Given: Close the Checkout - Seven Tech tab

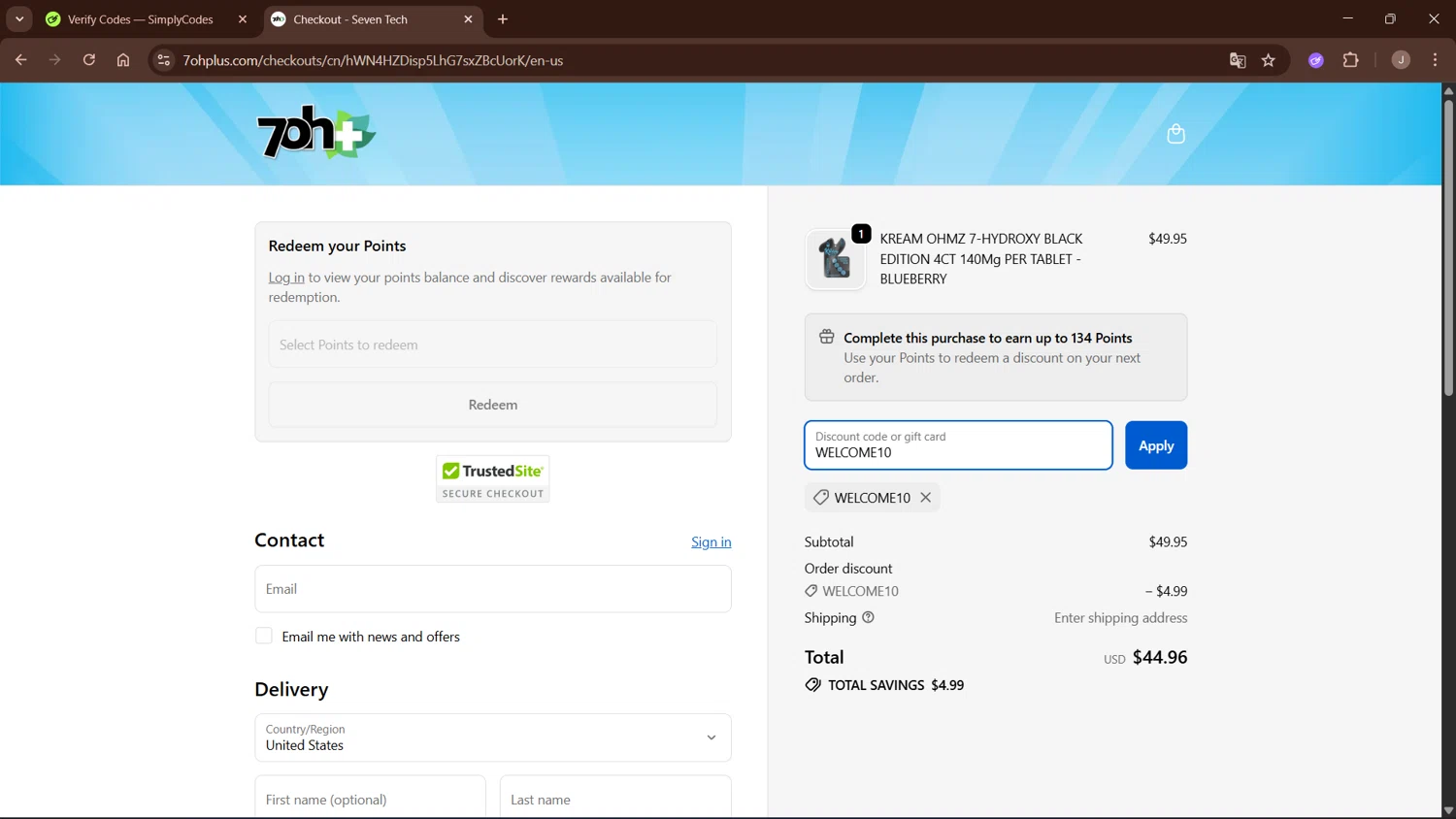Looking at the screenshot, I should click(x=468, y=19).
